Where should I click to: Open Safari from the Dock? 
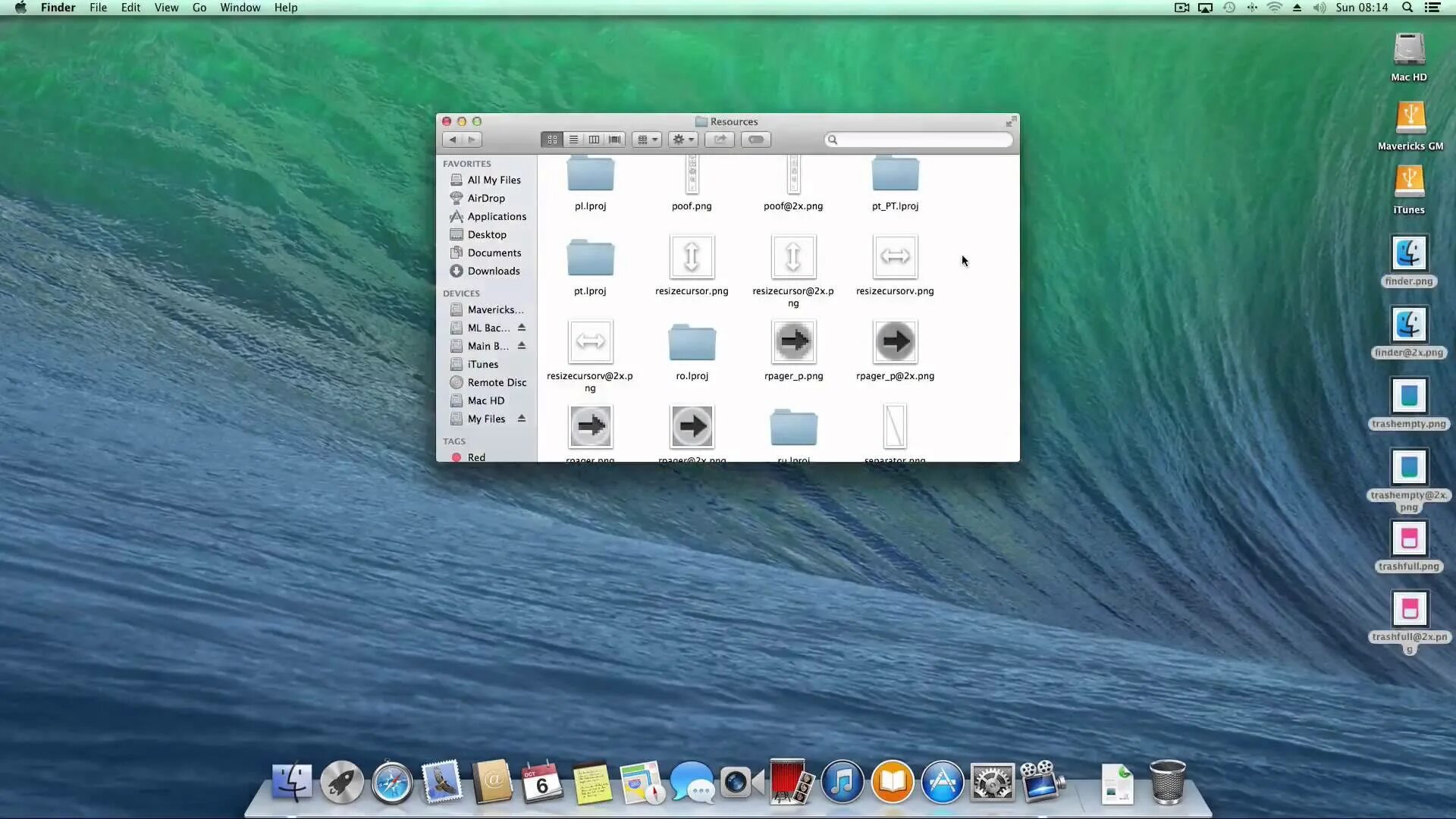click(x=392, y=783)
